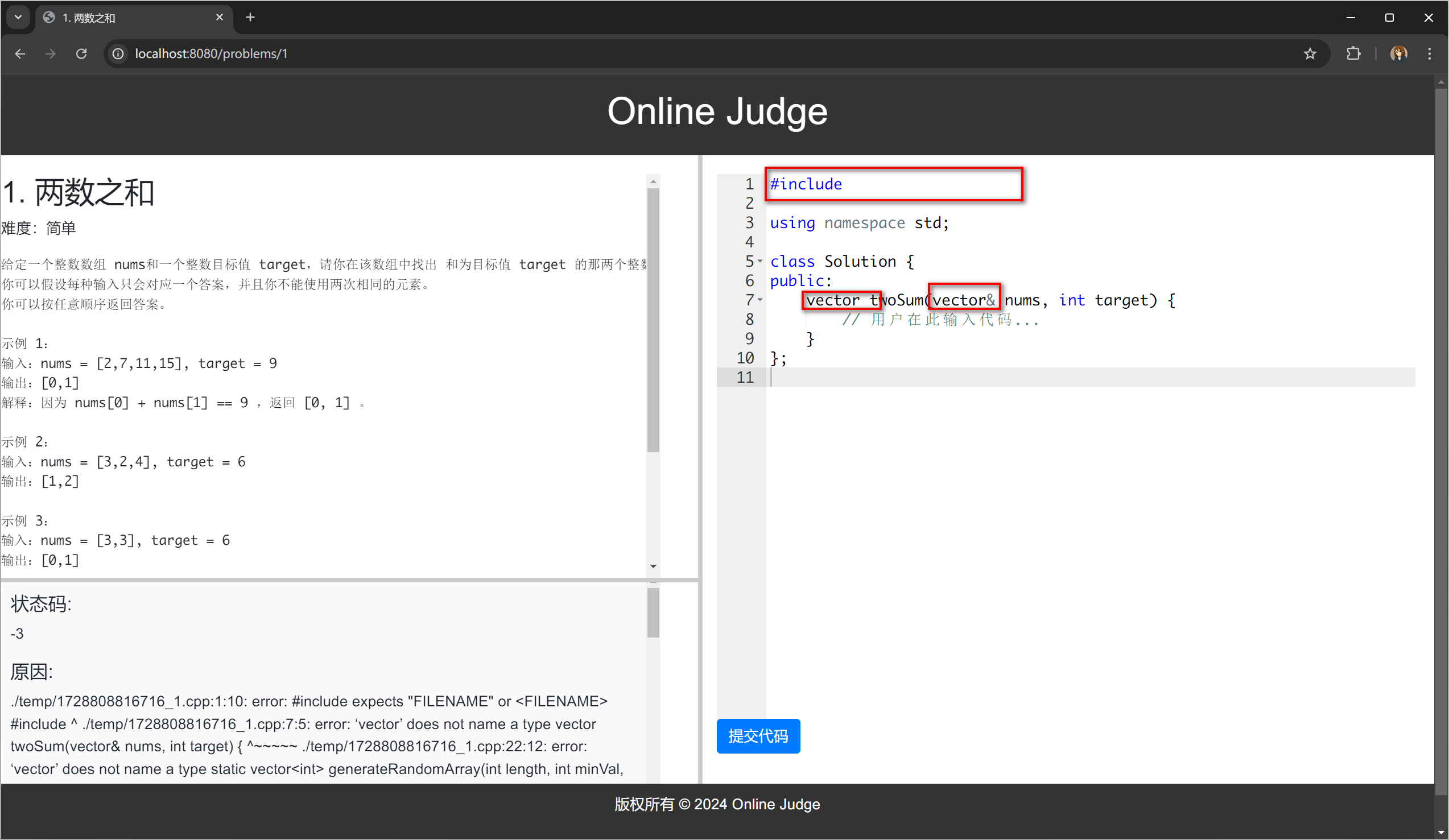This screenshot has height=840, width=1449.
Task: Close the 两数之和 tab
Action: coord(219,17)
